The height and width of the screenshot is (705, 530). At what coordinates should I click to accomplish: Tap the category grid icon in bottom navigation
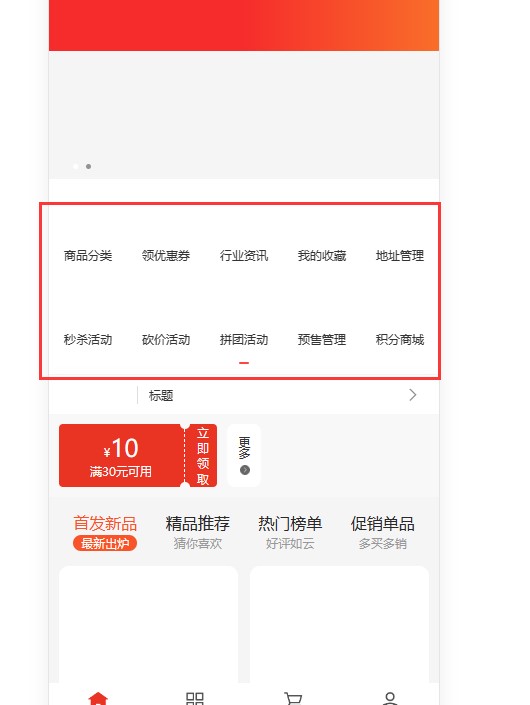pyautogui.click(x=195, y=698)
